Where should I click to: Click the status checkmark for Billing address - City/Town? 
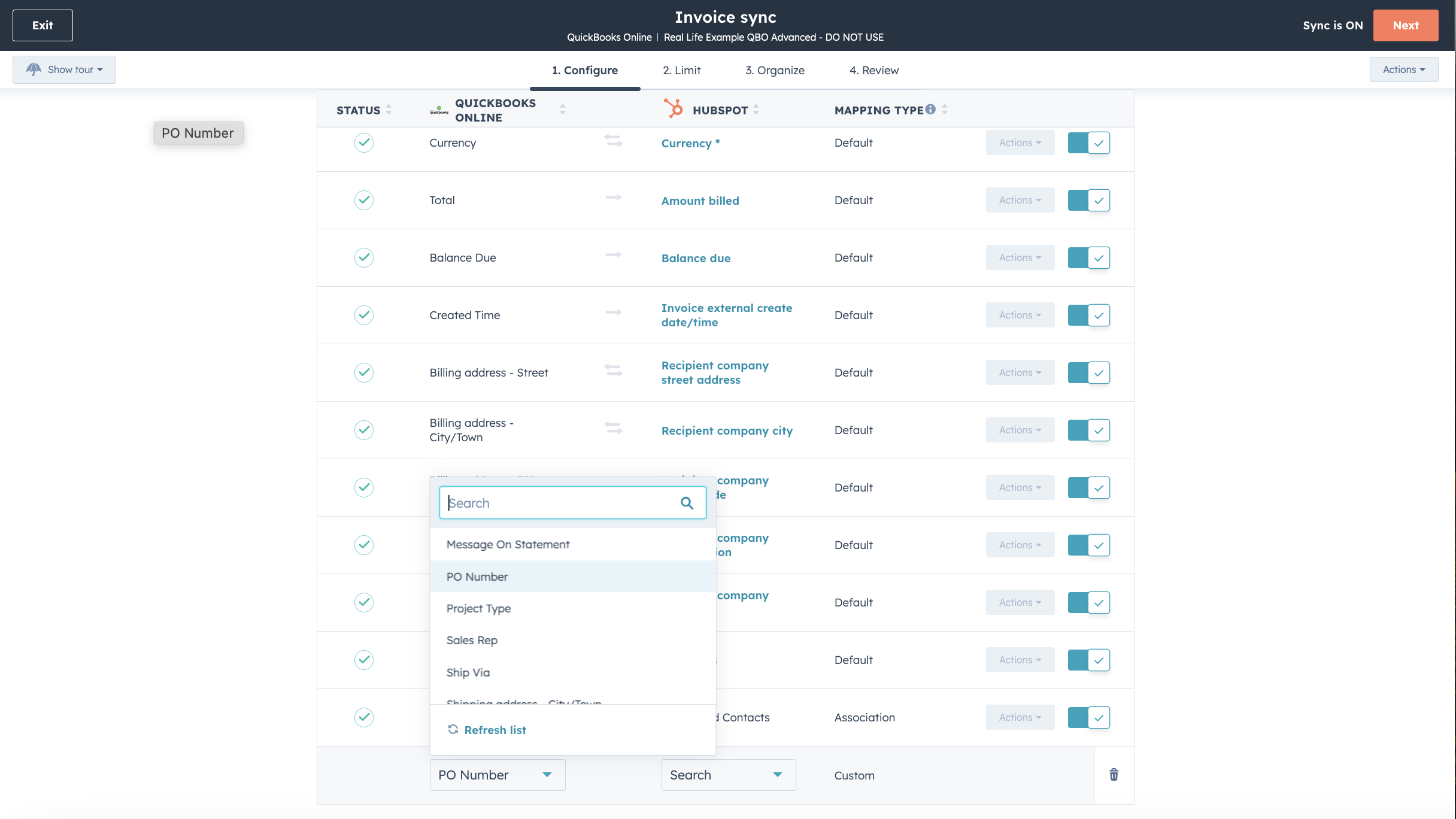[364, 430]
